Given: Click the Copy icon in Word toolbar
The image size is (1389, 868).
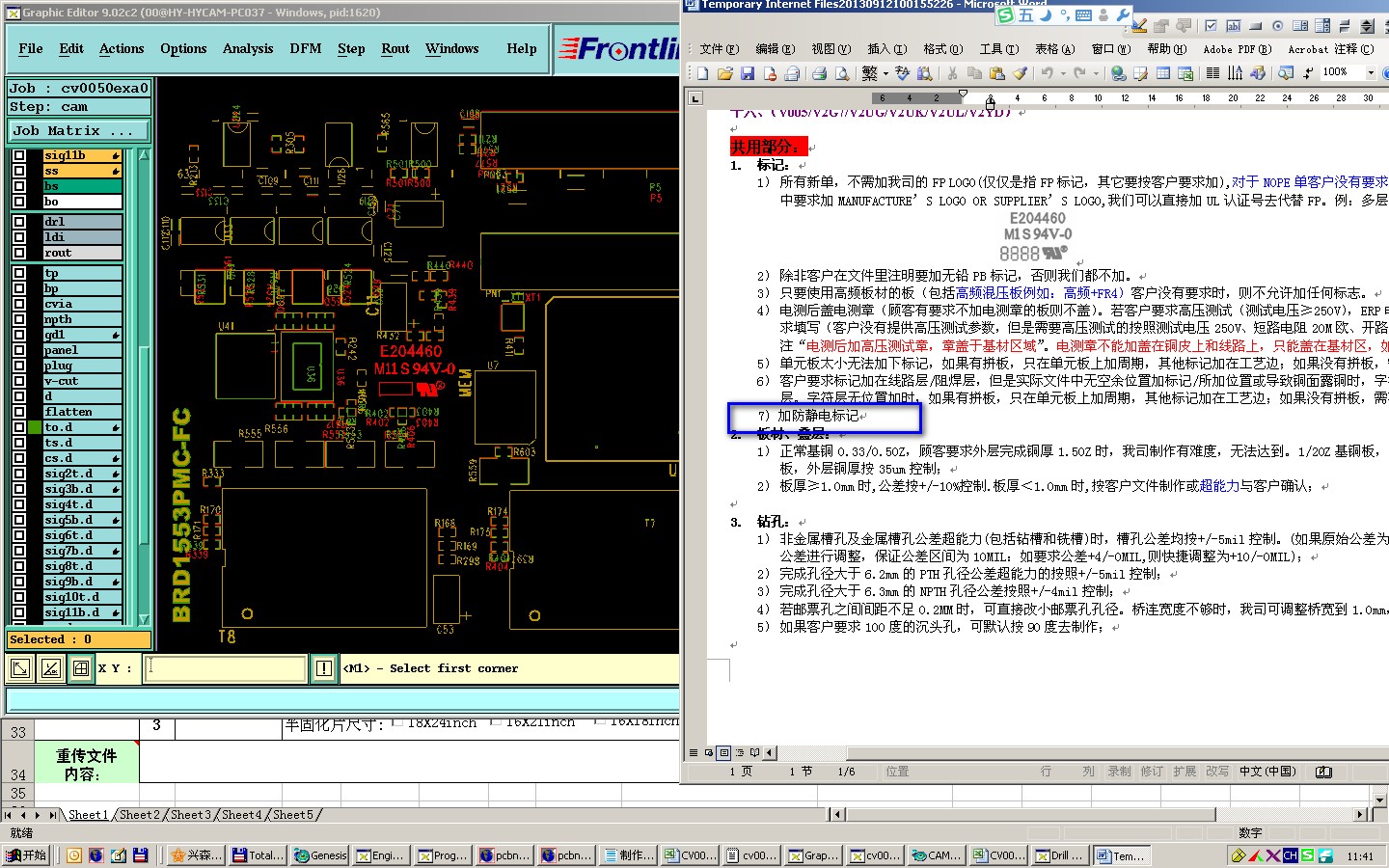Looking at the screenshot, I should (x=975, y=72).
